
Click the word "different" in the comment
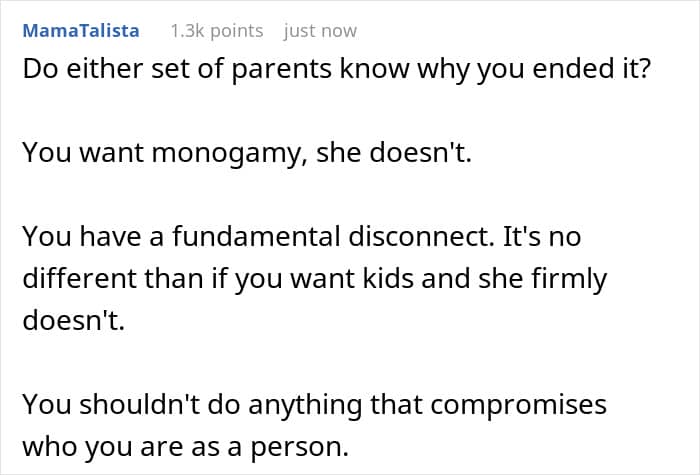[75, 279]
